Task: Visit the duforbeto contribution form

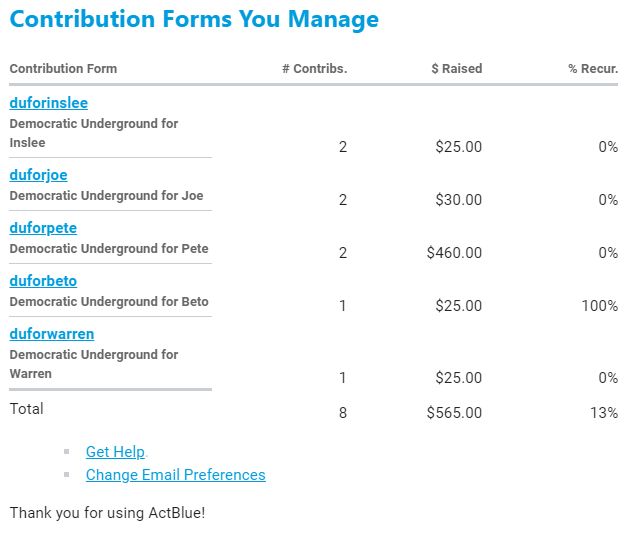Action: pyautogui.click(x=43, y=281)
